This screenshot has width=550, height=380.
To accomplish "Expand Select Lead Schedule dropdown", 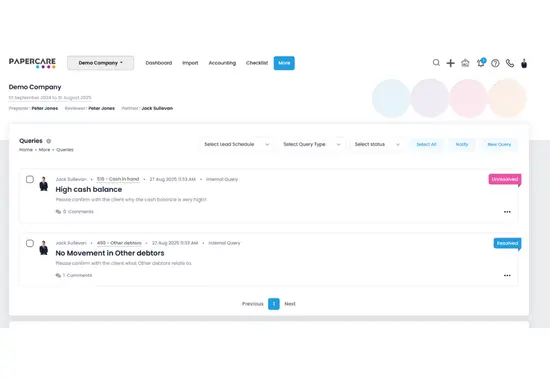I will 237,144.
